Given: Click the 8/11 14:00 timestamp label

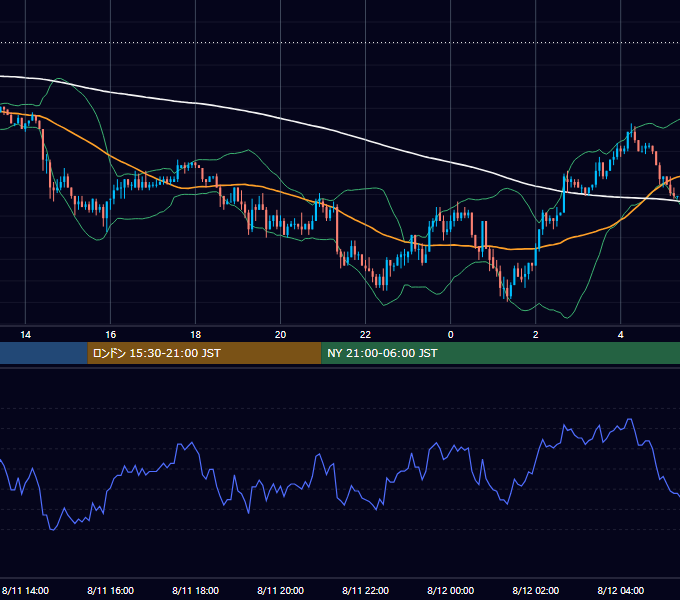Looking at the screenshot, I should point(26,590).
